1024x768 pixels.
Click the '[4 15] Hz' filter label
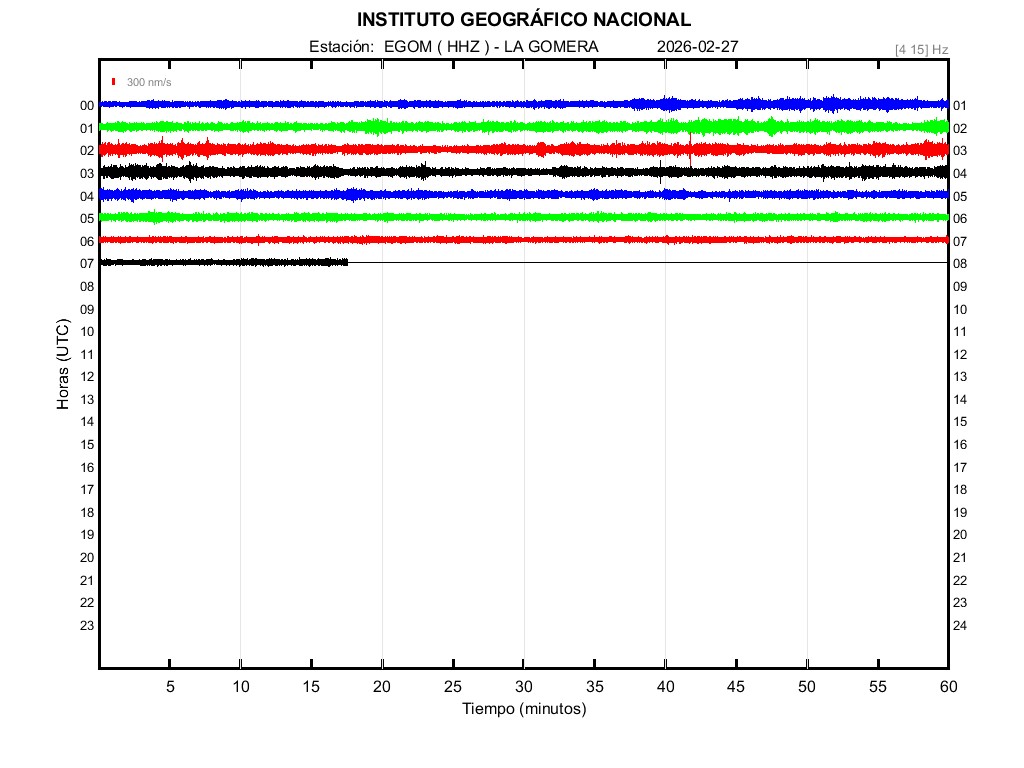[921, 49]
